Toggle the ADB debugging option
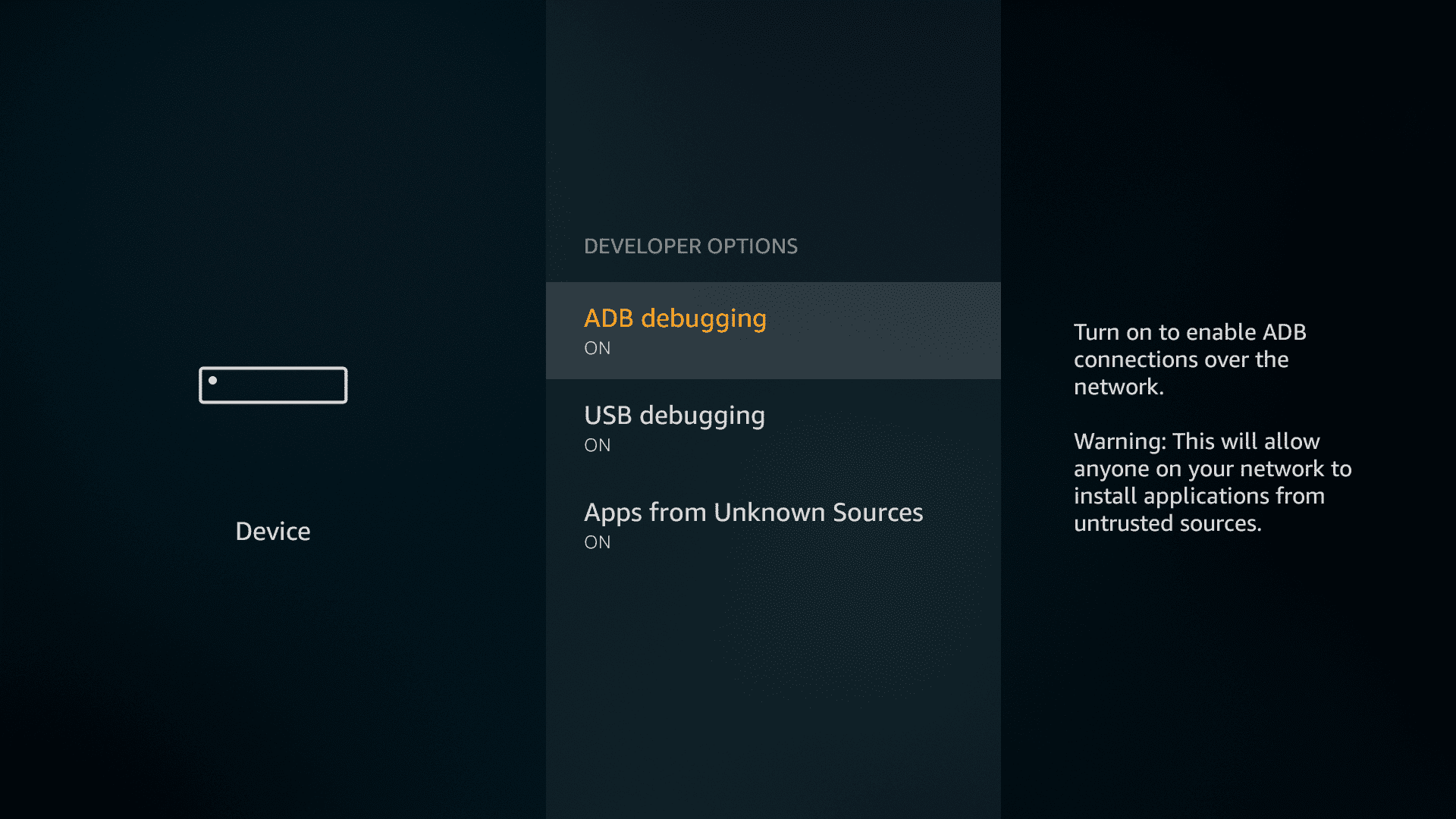The image size is (1456, 819). [x=773, y=331]
